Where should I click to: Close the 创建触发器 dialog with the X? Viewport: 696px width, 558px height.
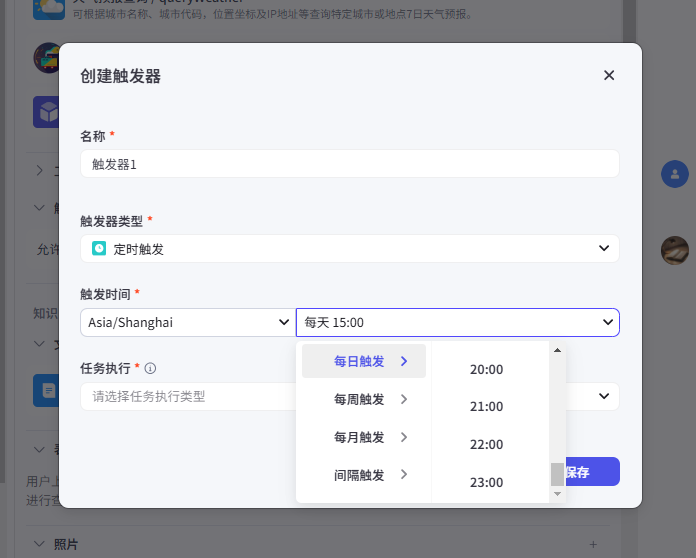point(609,75)
